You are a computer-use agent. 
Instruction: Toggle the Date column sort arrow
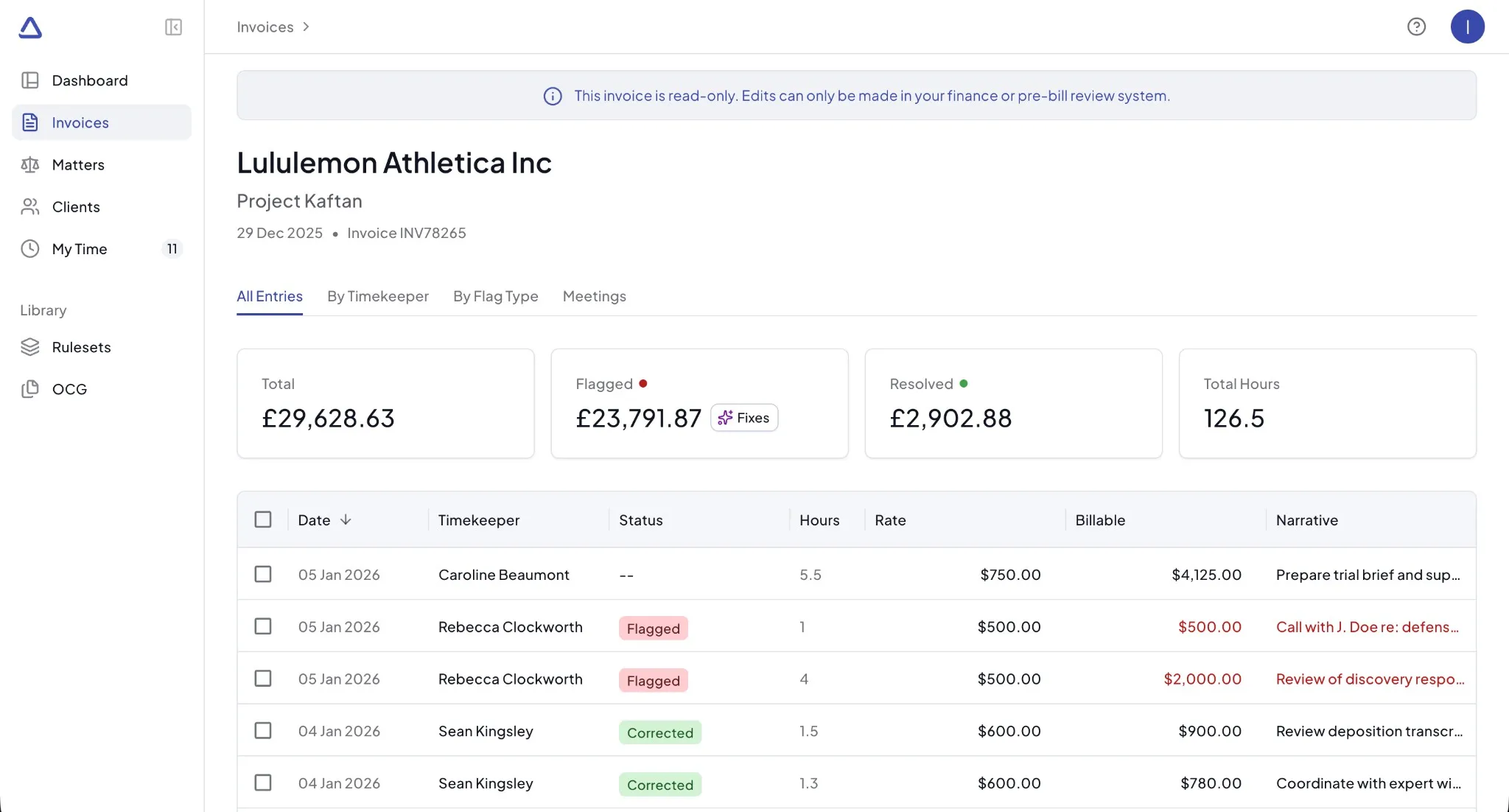(346, 519)
